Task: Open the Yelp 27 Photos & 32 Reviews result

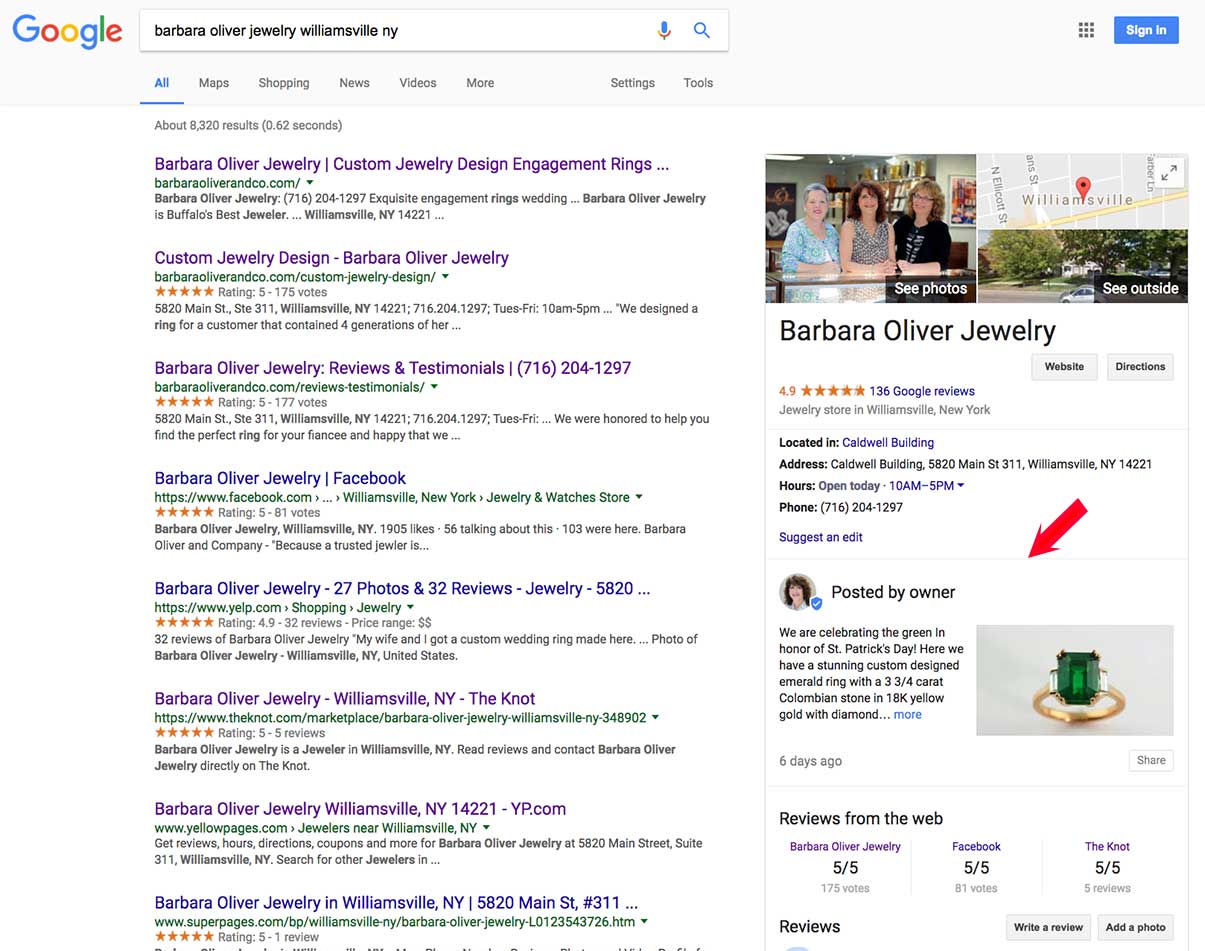Action: coord(403,588)
